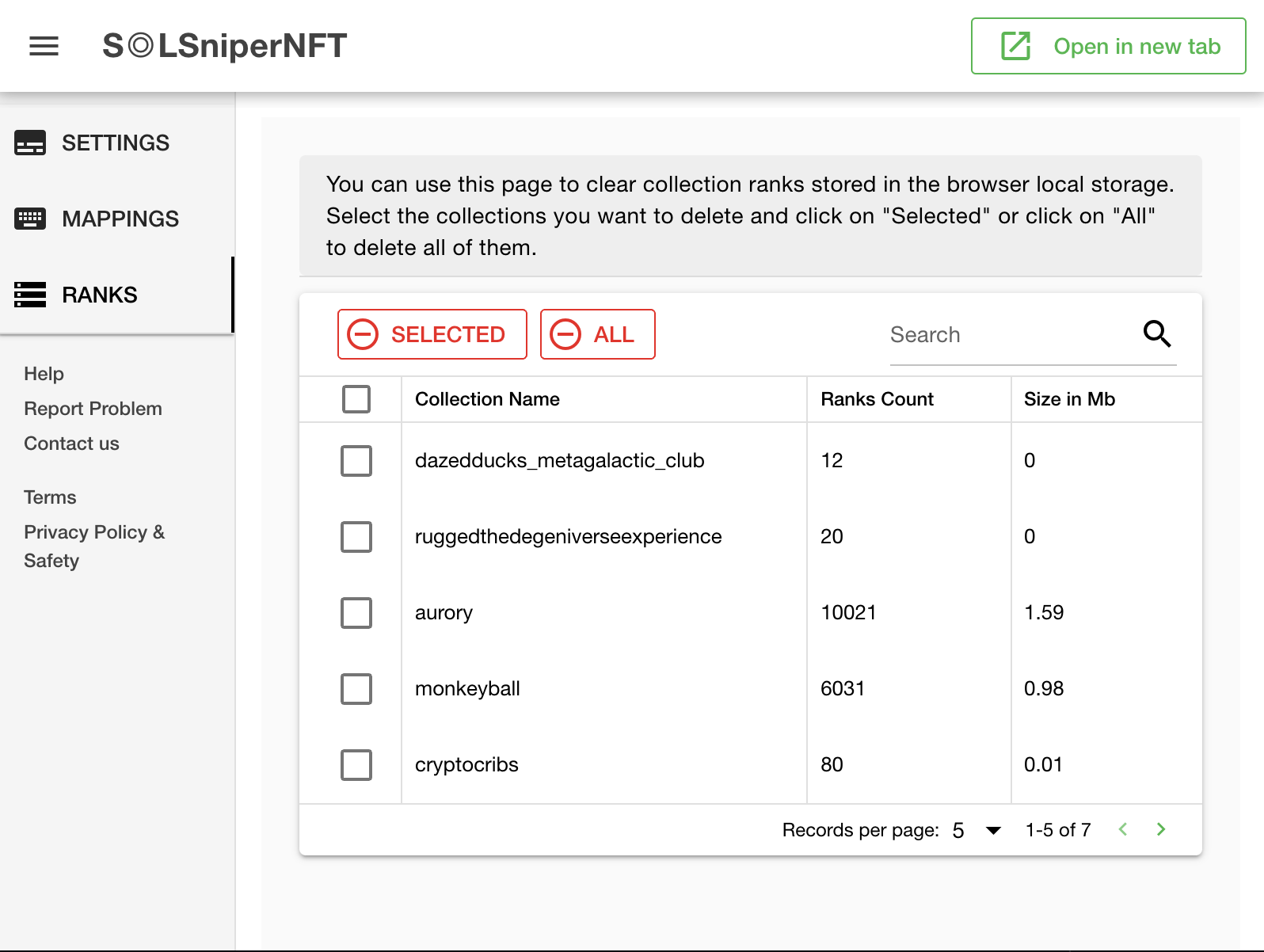1264x952 pixels.
Task: Tick the cryptocribs row checkbox
Action: [356, 765]
